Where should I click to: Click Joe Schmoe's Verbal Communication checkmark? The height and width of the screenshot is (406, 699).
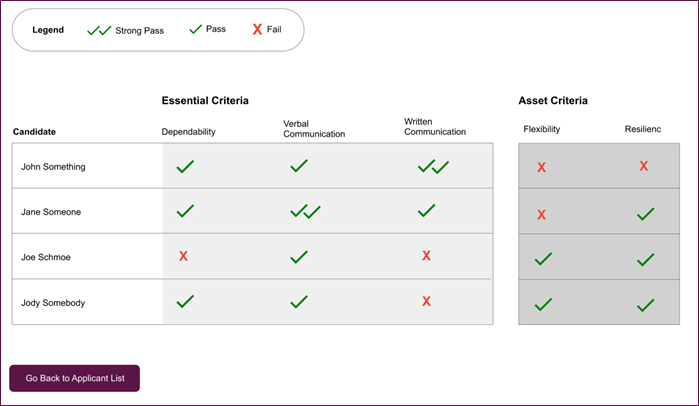(x=299, y=257)
